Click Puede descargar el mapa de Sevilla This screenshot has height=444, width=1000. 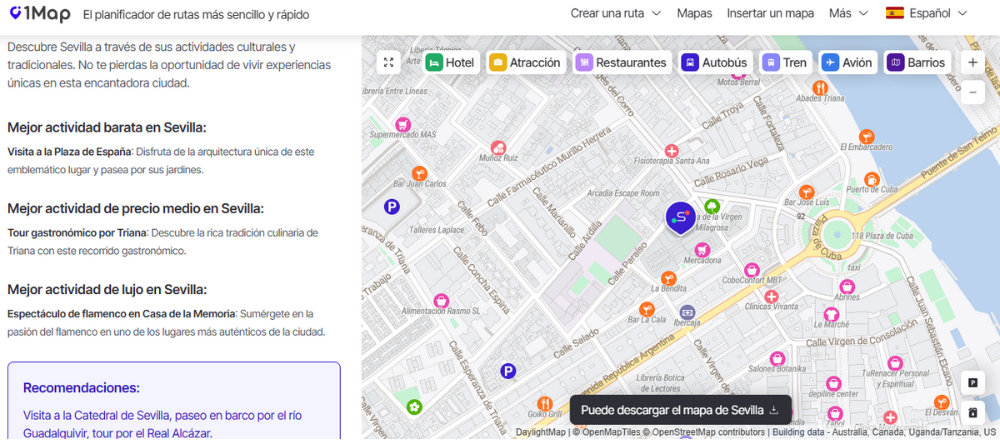[680, 410]
